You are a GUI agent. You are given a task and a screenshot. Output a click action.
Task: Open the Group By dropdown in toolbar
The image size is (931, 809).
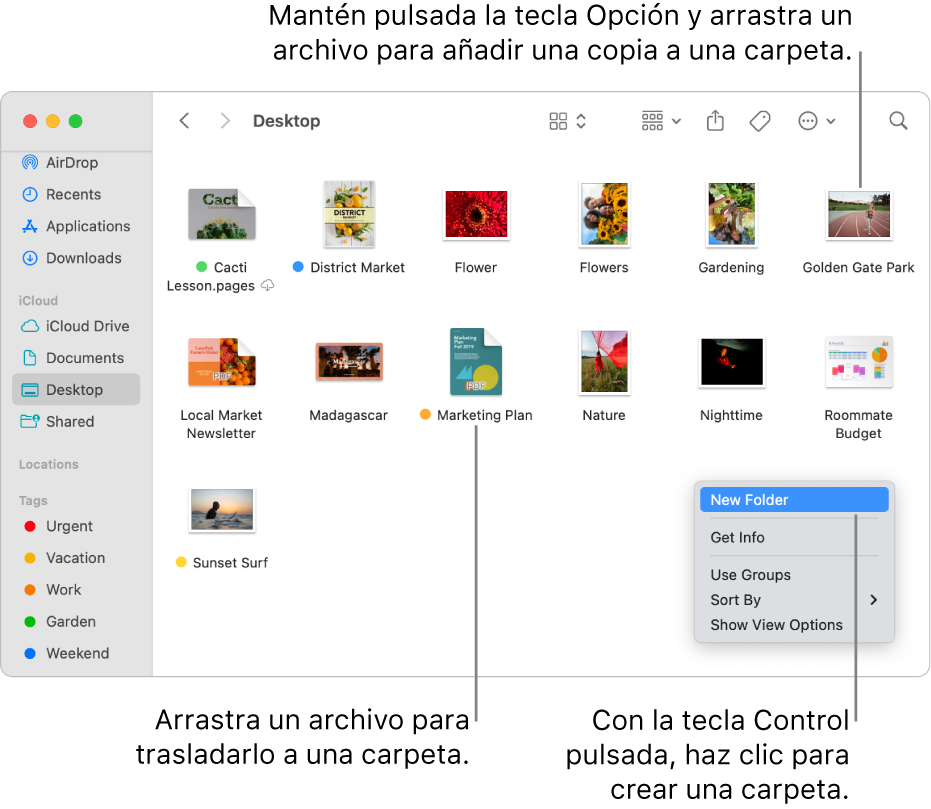660,121
